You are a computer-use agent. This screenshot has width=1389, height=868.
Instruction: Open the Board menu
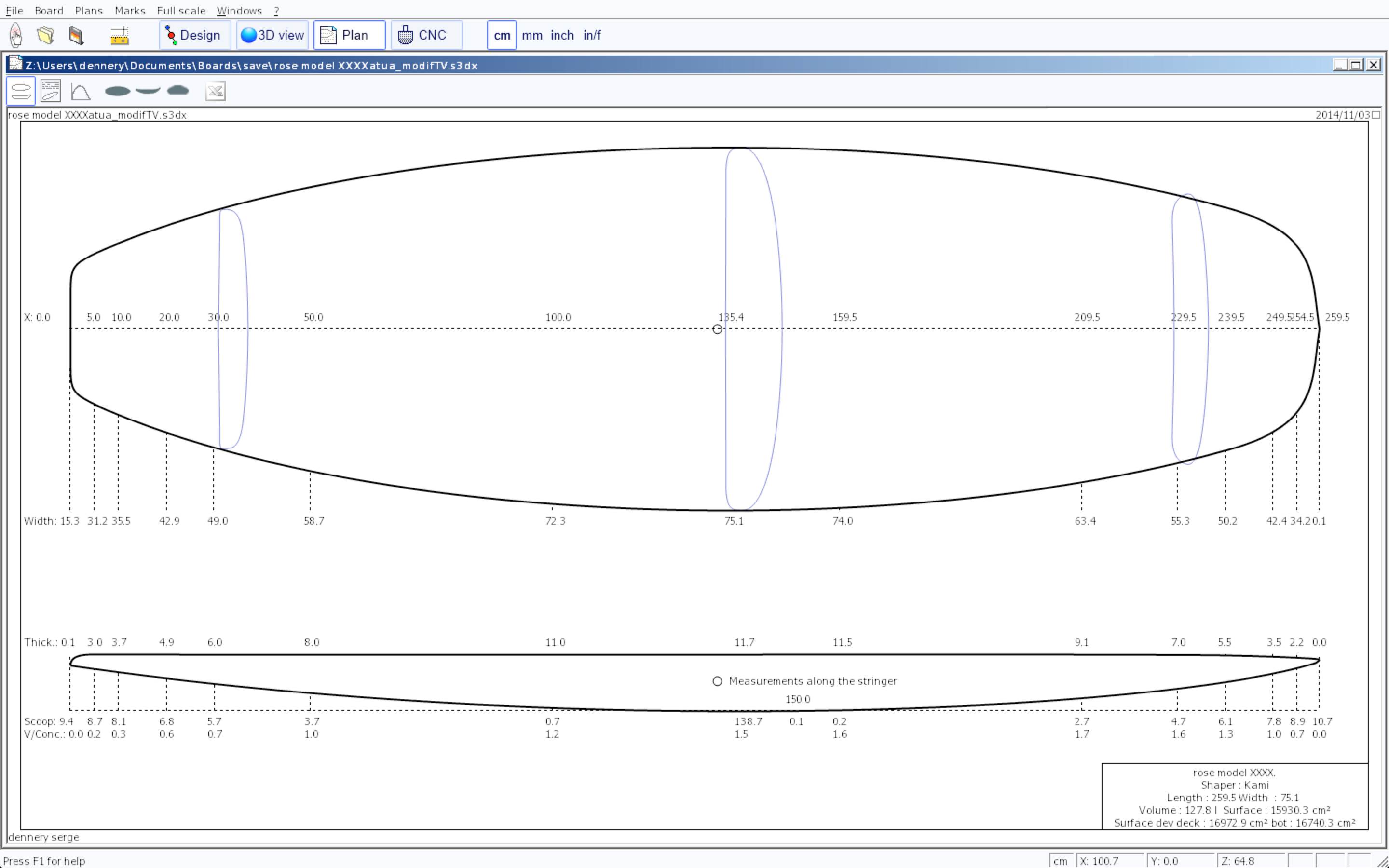click(49, 10)
